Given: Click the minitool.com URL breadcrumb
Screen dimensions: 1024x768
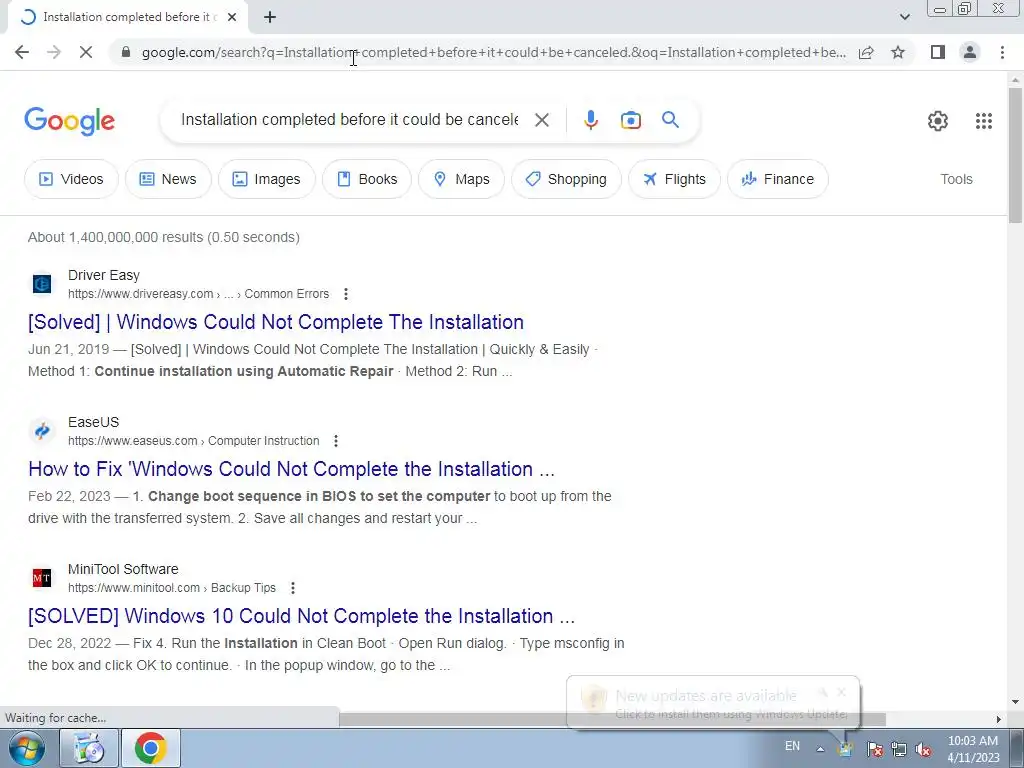Looking at the screenshot, I should click(172, 588).
